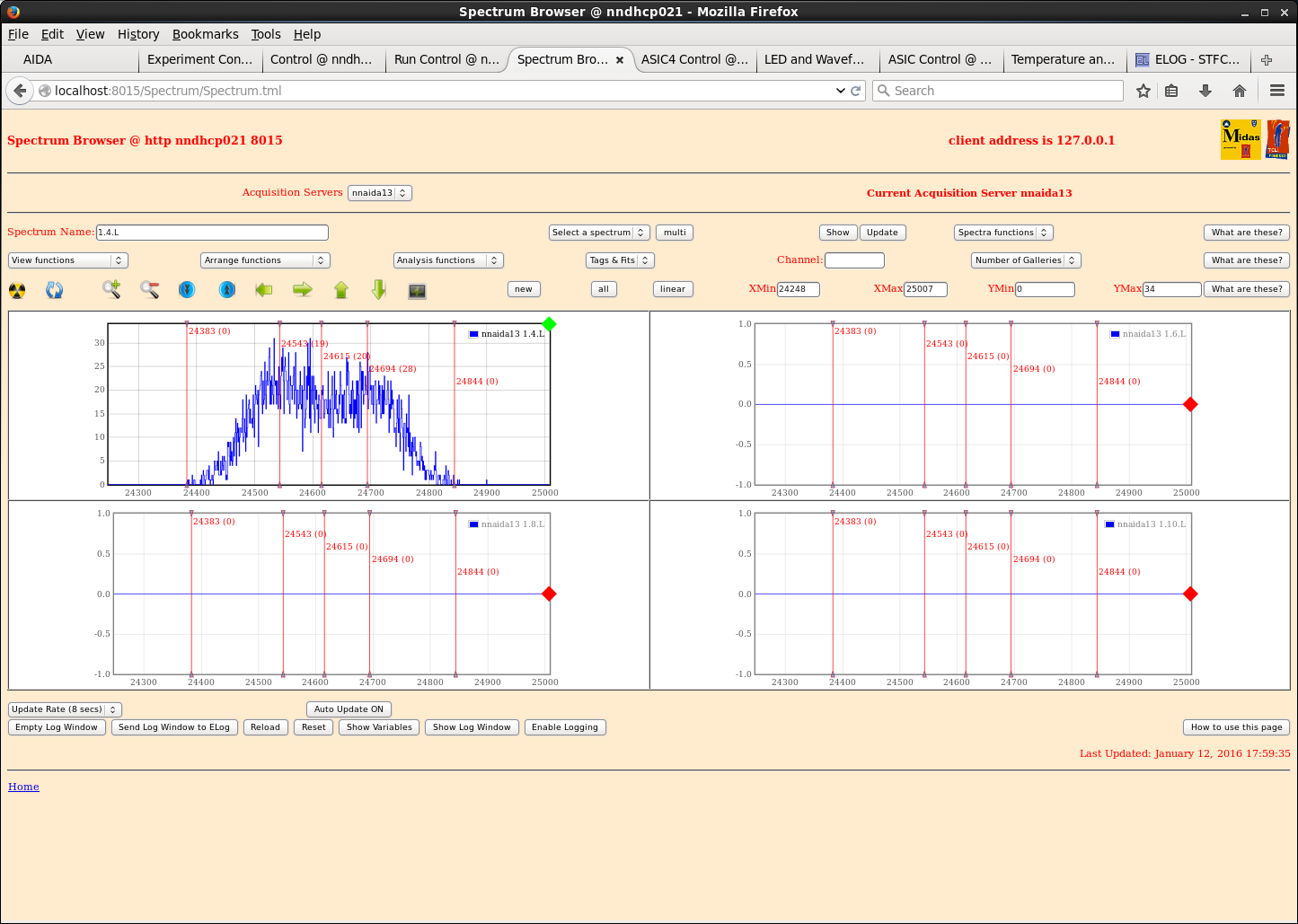Follow the Home link
Viewport: 1298px width, 924px height.
coord(23,787)
